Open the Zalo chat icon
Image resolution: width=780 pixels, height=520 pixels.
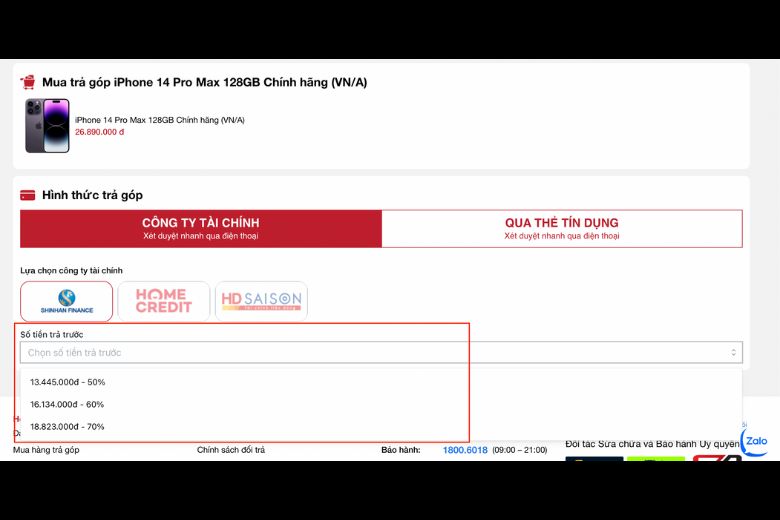(x=756, y=441)
